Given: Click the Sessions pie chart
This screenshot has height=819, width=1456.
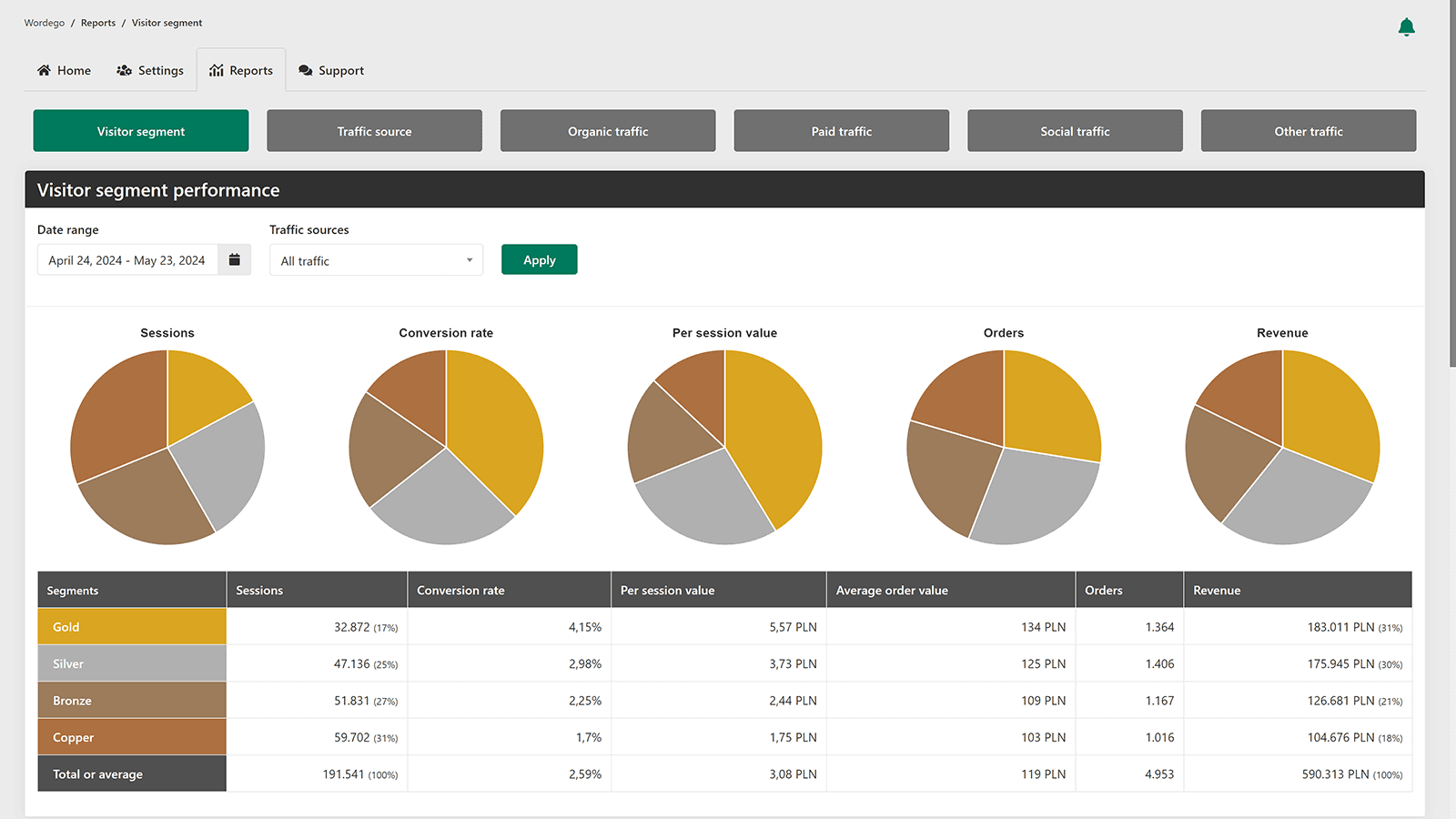Looking at the screenshot, I should (x=167, y=446).
